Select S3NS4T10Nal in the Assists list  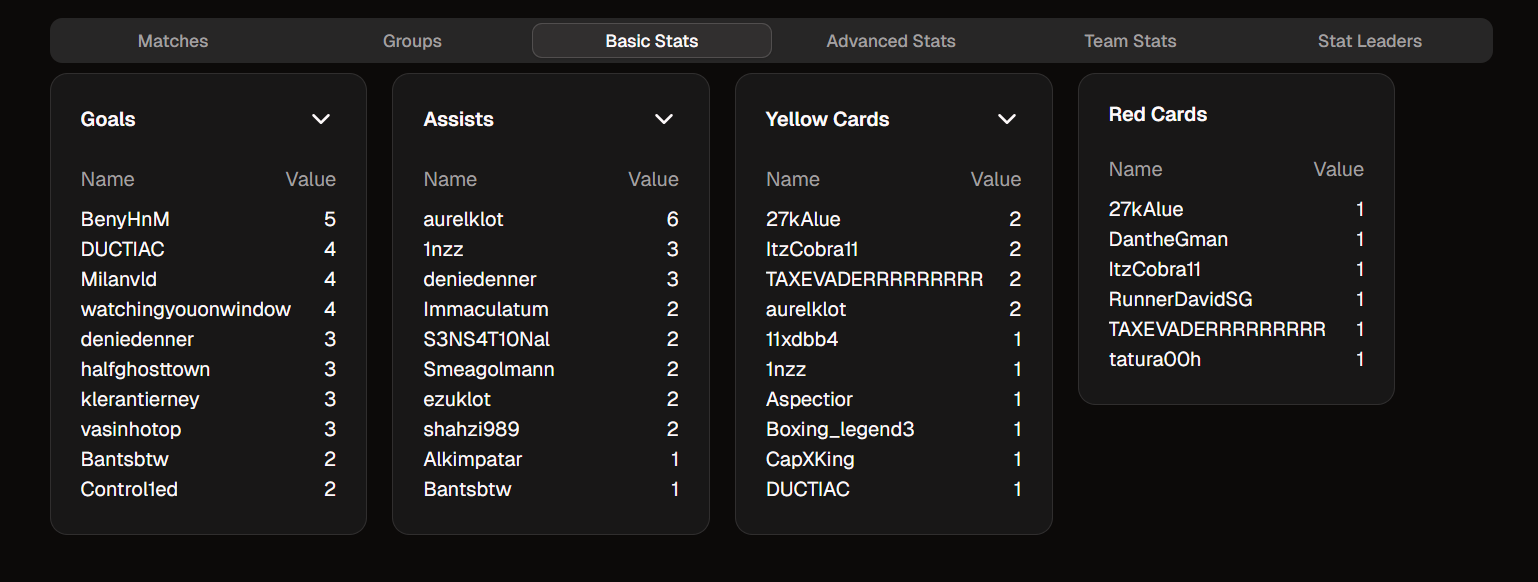tap(486, 339)
